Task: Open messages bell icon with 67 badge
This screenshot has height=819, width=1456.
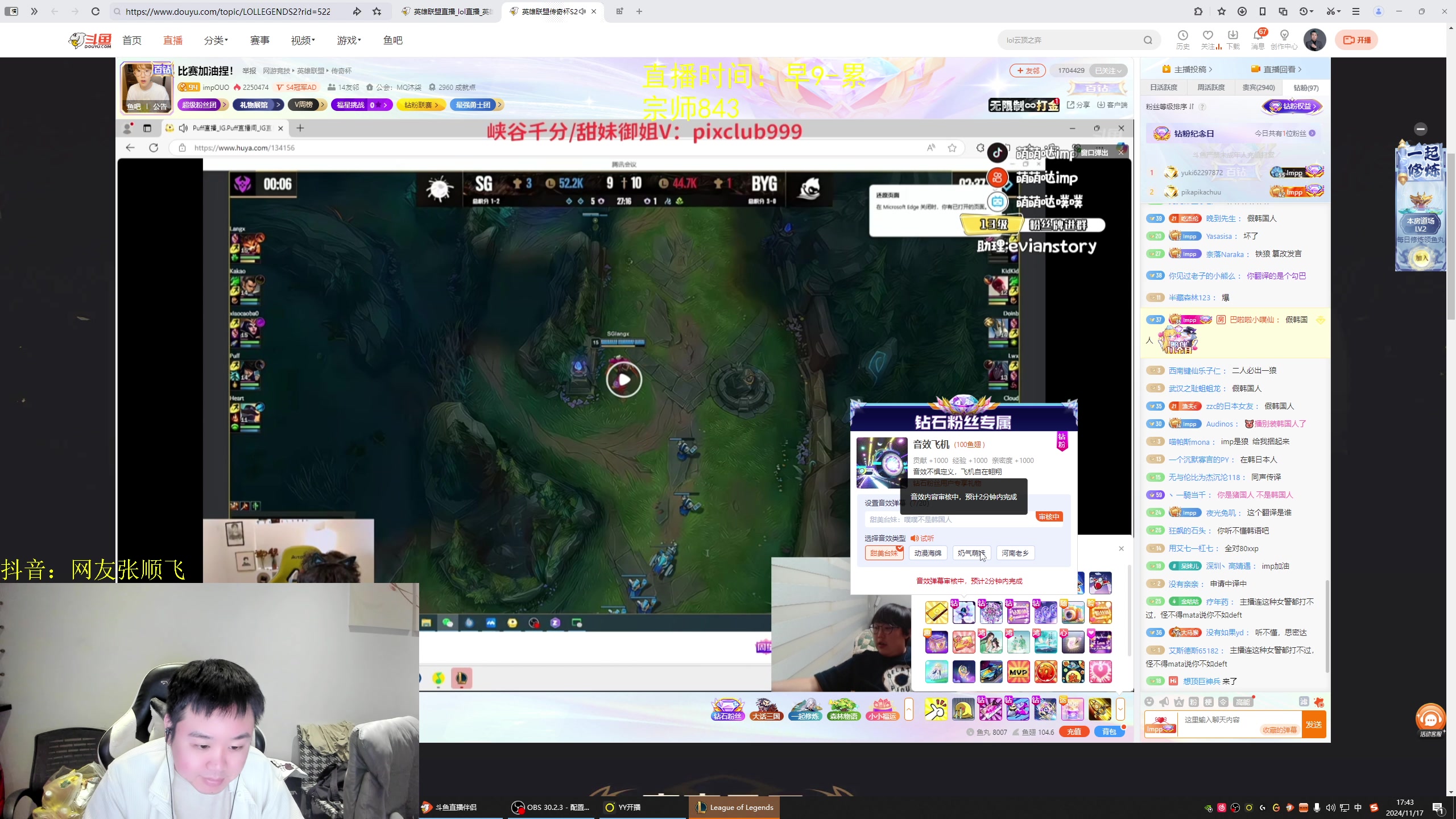Action: tap(1258, 40)
